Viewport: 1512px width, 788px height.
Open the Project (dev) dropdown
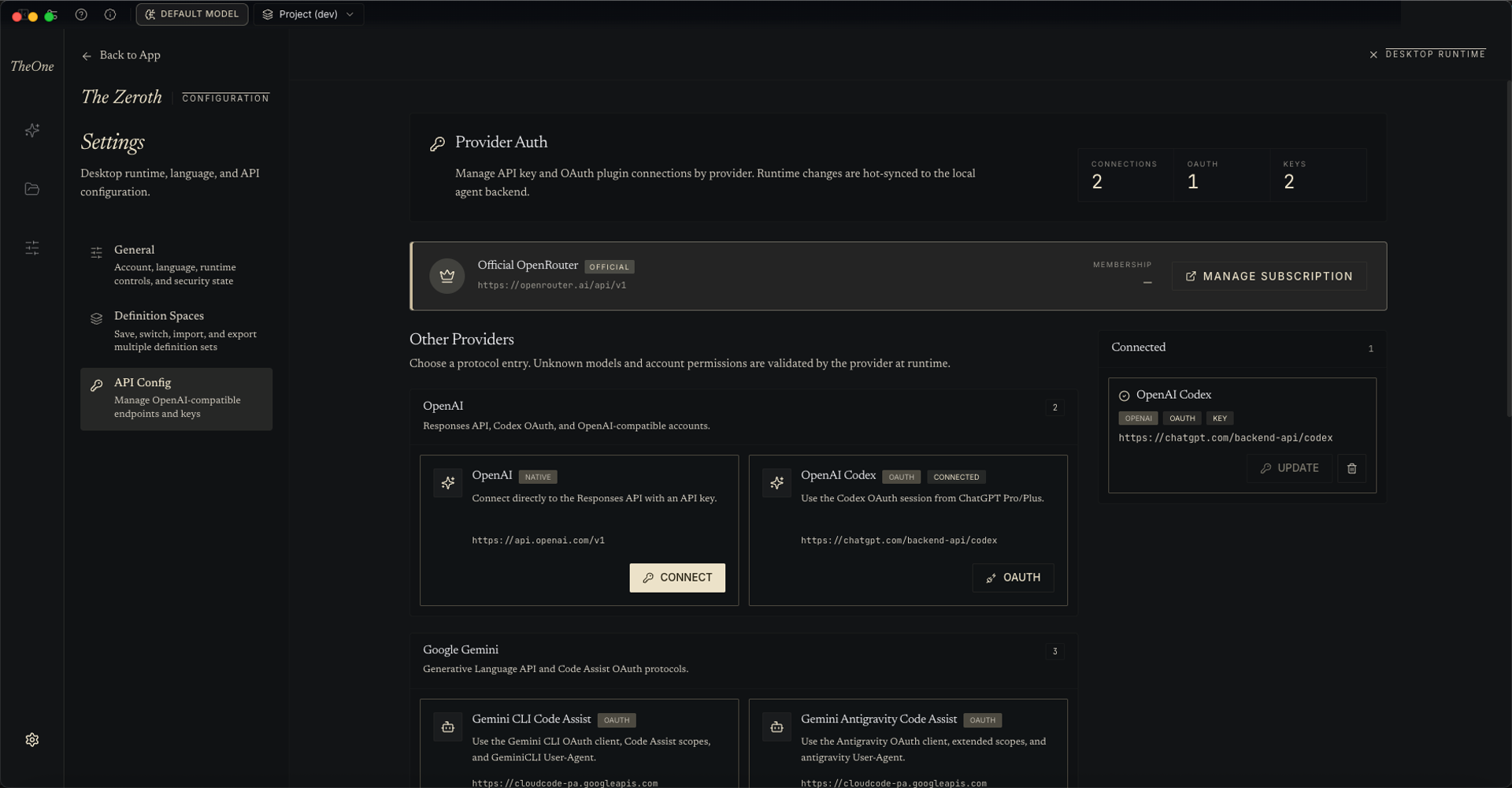point(309,14)
